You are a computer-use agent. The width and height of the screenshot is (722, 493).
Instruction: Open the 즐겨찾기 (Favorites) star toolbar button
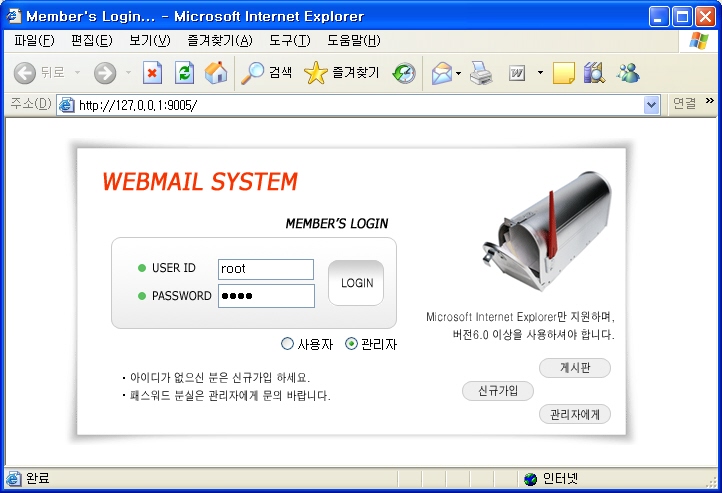coord(341,73)
